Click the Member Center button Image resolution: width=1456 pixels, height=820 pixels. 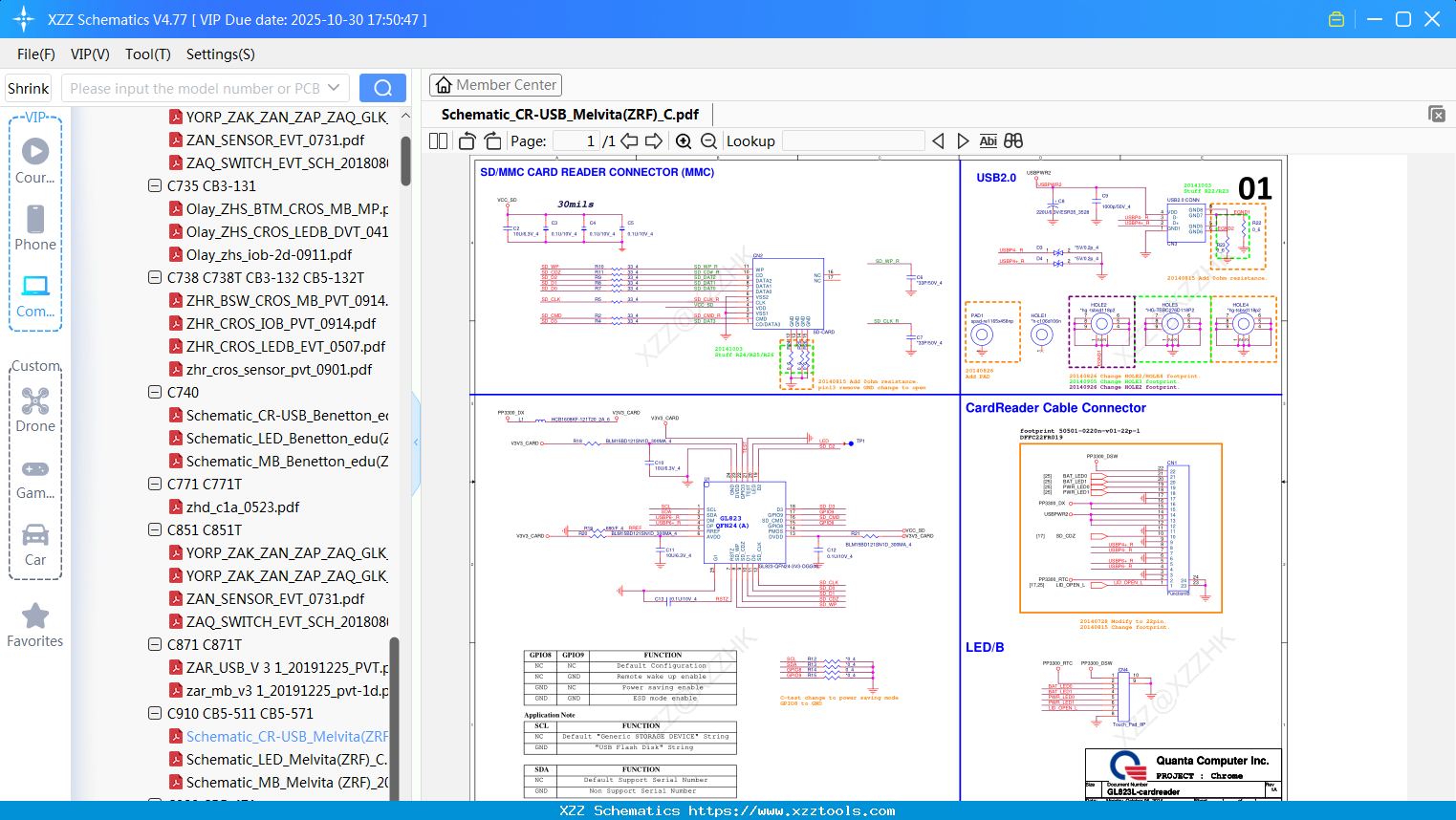click(495, 85)
